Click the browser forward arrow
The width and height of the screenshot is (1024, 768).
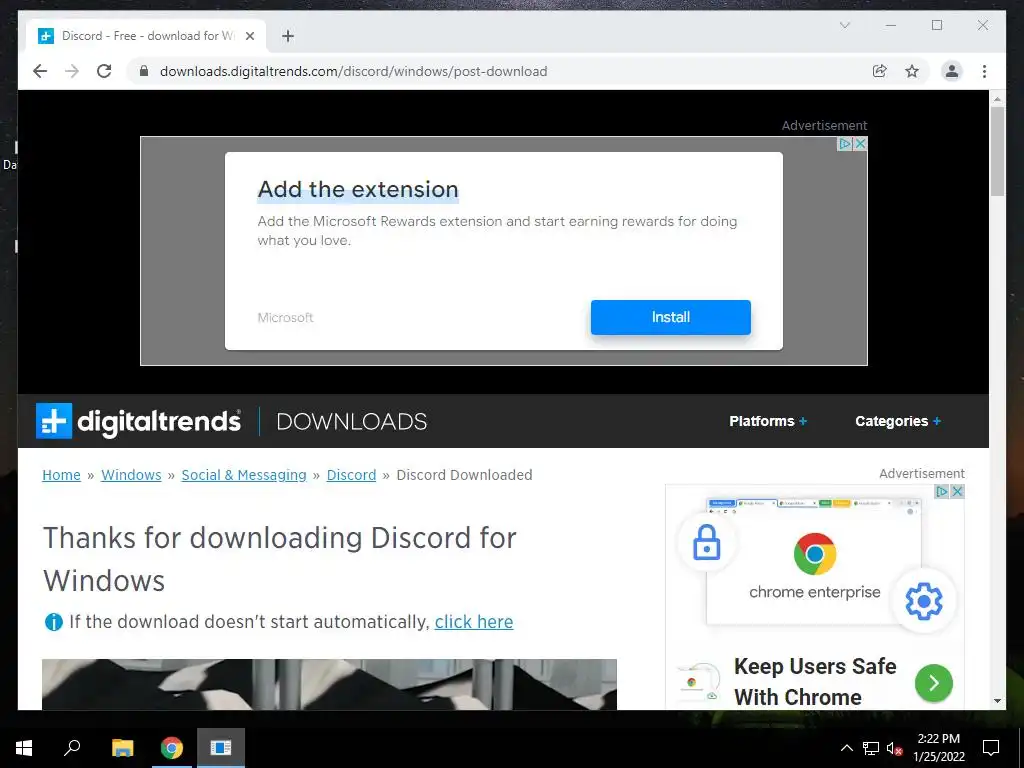[72, 71]
